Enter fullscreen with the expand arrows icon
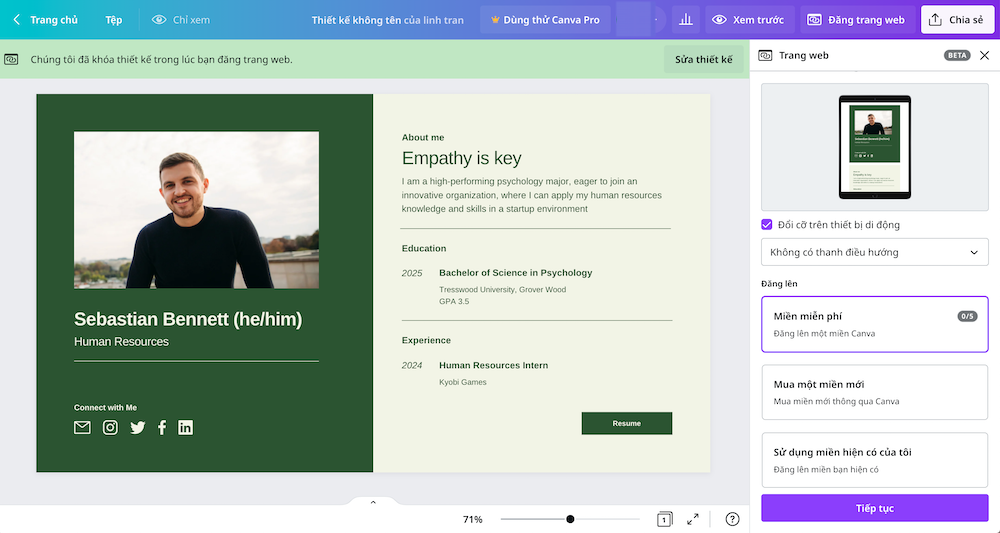 click(693, 519)
